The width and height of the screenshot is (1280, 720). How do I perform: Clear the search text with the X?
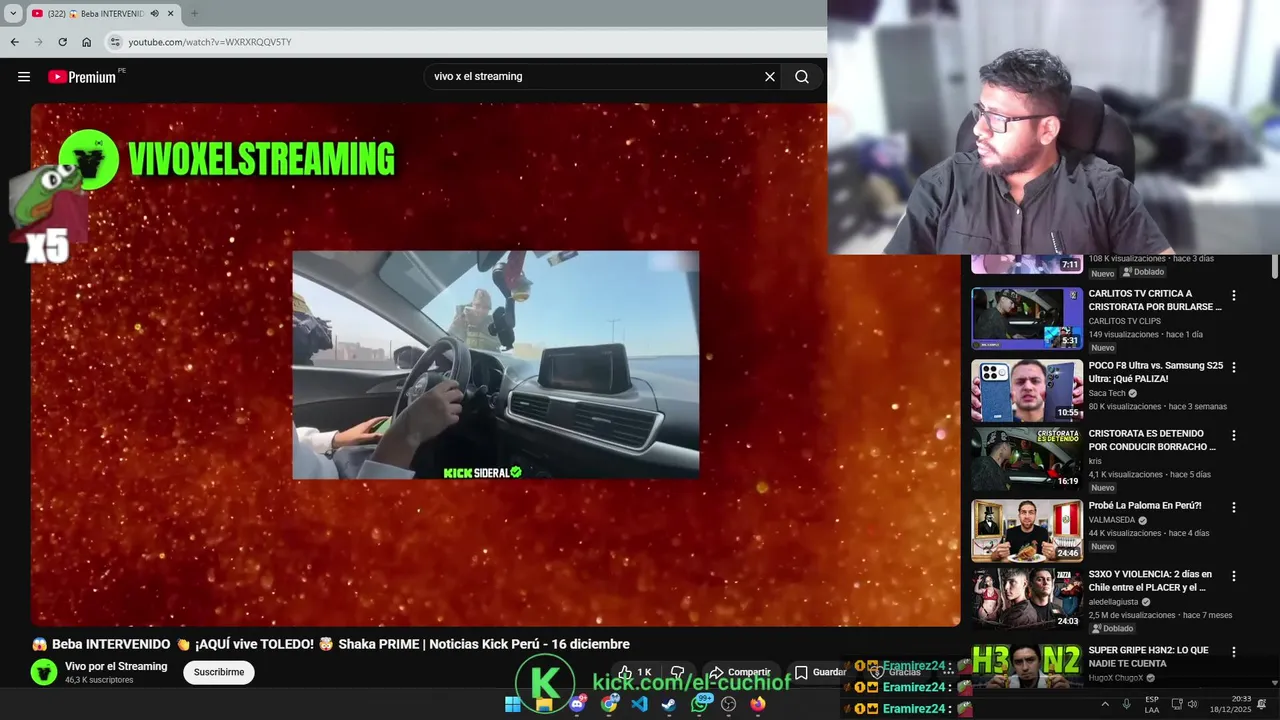pyautogui.click(x=770, y=77)
